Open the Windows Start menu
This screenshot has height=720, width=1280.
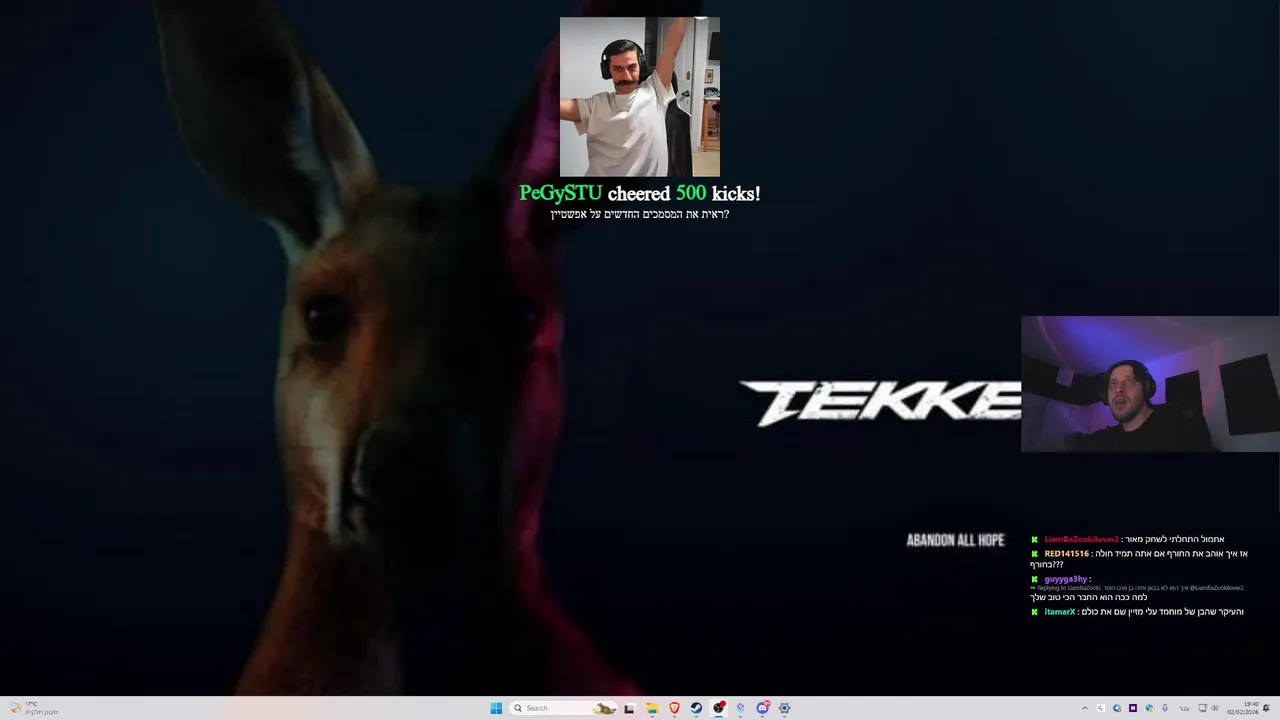(496, 708)
